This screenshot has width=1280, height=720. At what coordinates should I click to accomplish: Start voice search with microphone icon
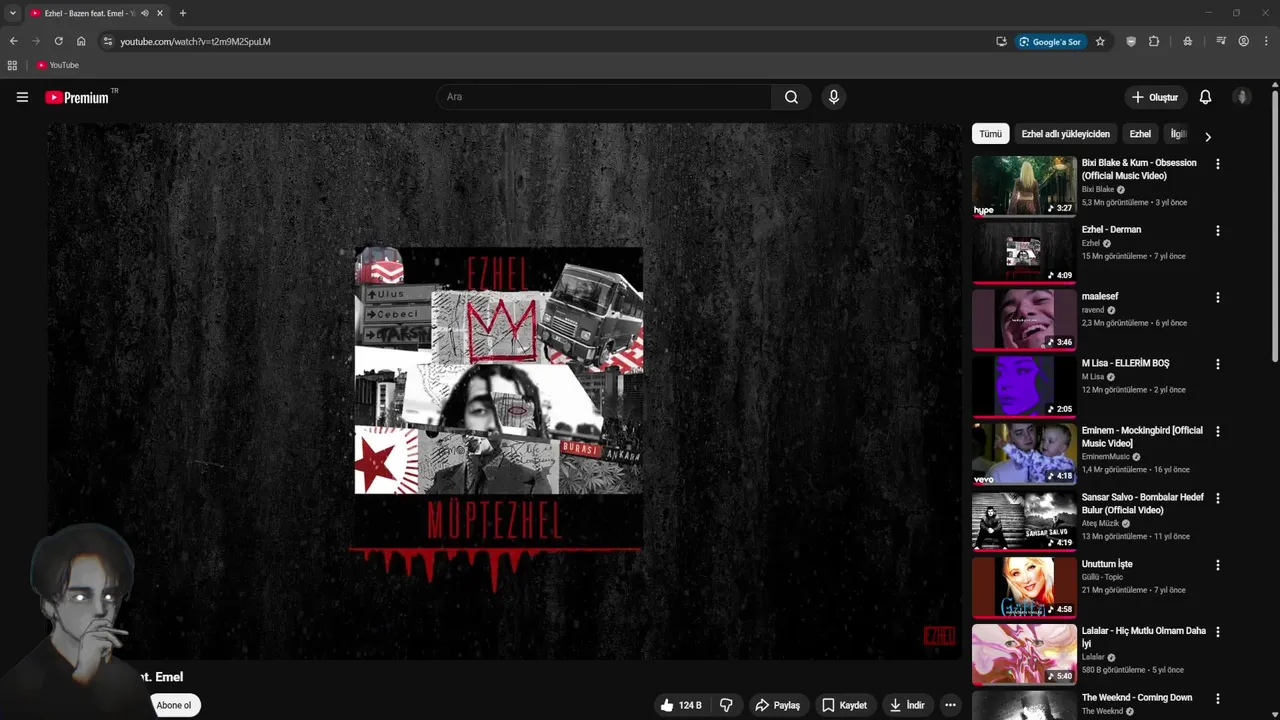point(834,97)
